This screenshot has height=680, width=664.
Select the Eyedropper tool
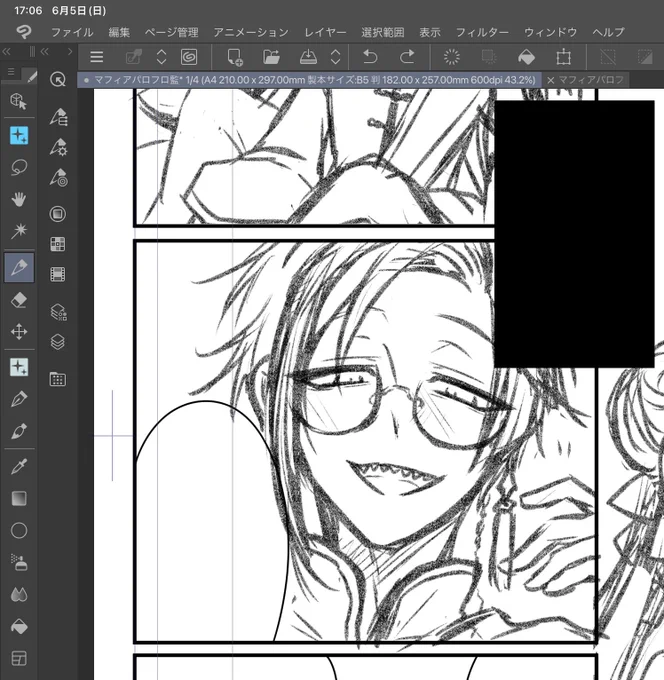(x=19, y=467)
